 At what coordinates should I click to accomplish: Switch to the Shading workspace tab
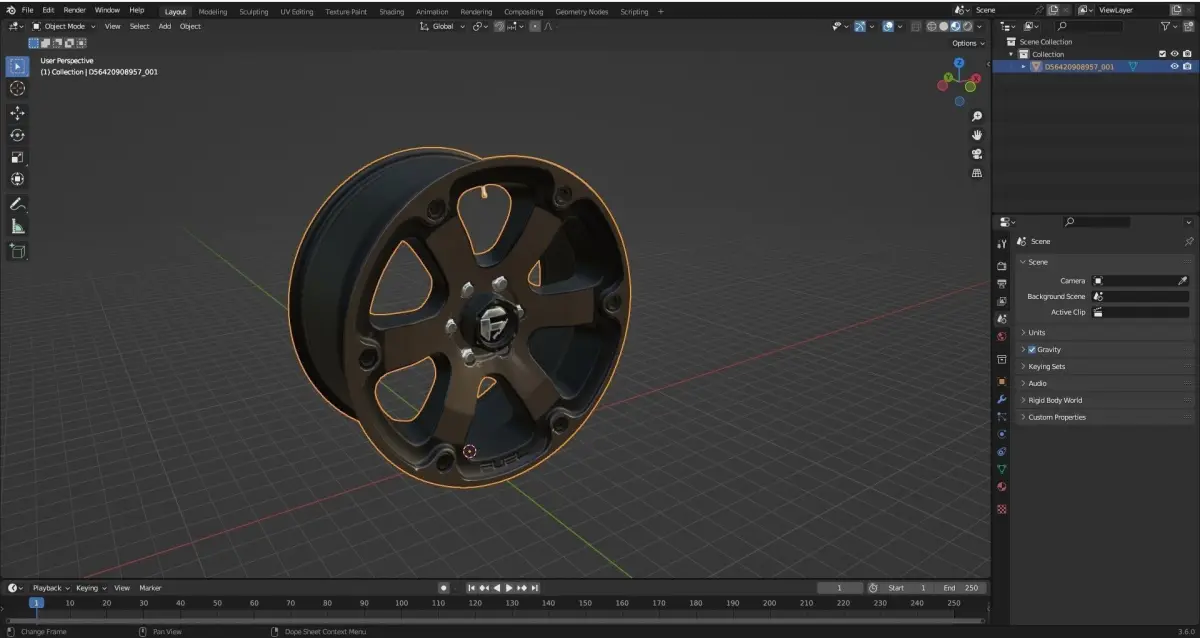pyautogui.click(x=392, y=12)
